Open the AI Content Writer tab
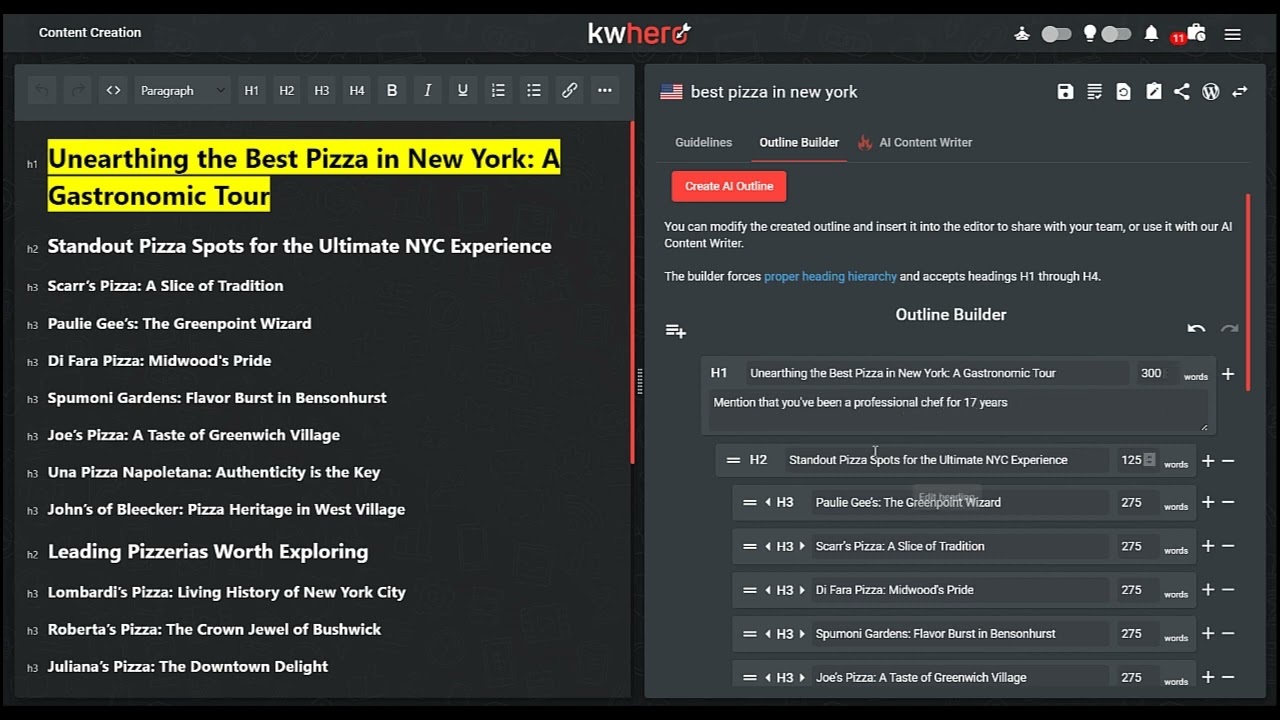The height and width of the screenshot is (720, 1280). click(915, 142)
